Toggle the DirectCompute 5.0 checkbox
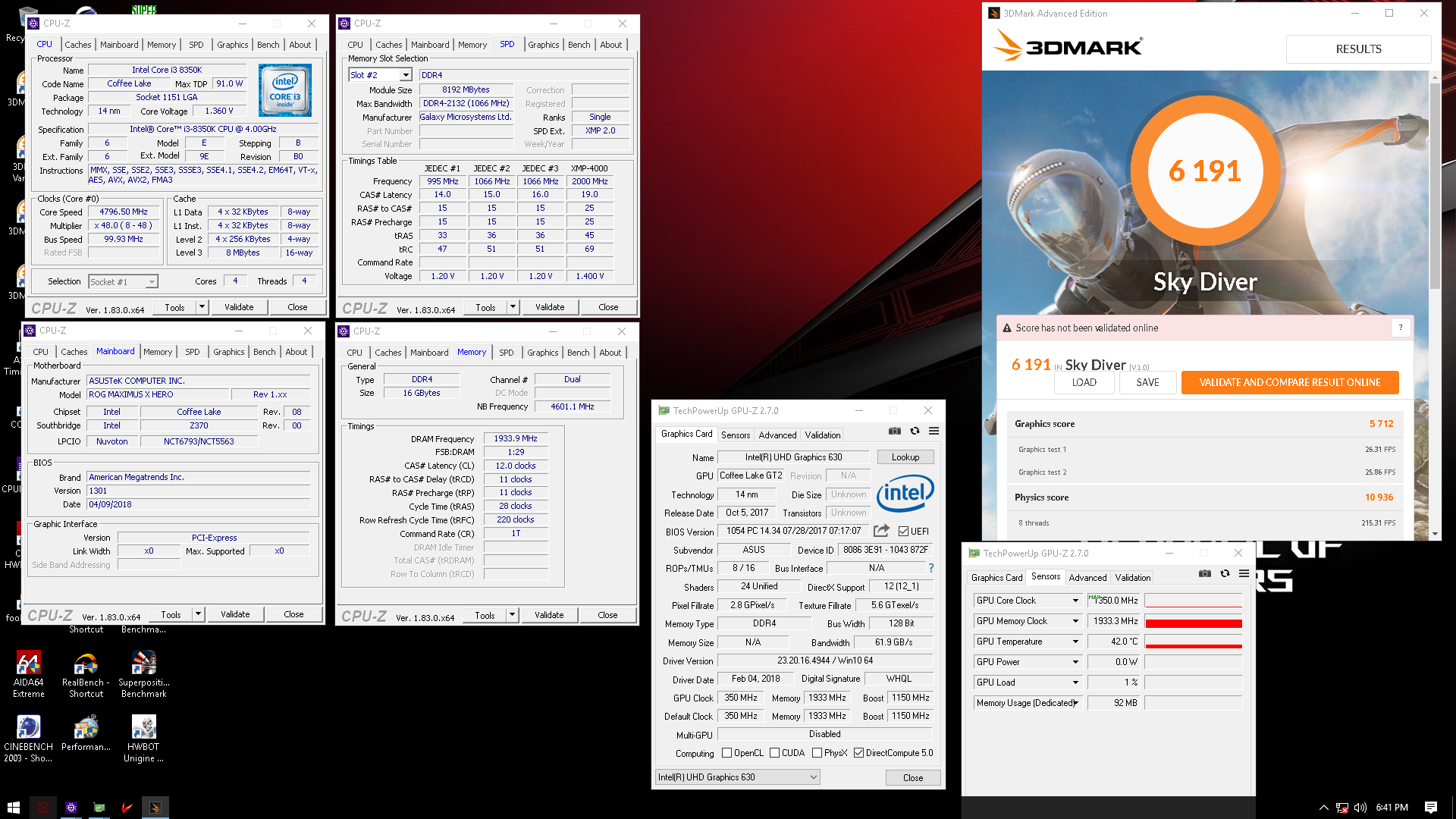This screenshot has height=819, width=1456. point(858,753)
